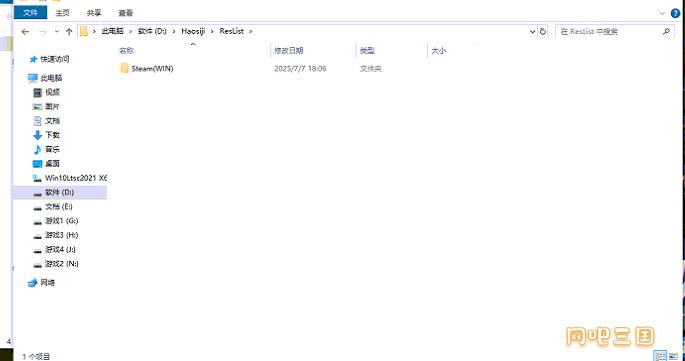Go forward with the forward arrow
The width and height of the screenshot is (685, 361).
[42, 31]
